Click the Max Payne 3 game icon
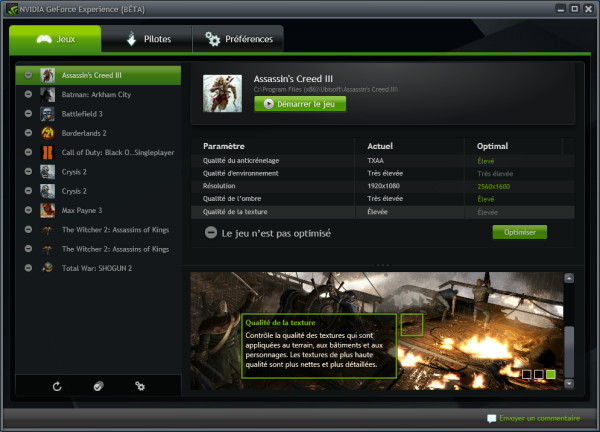The image size is (600, 432). pos(47,210)
